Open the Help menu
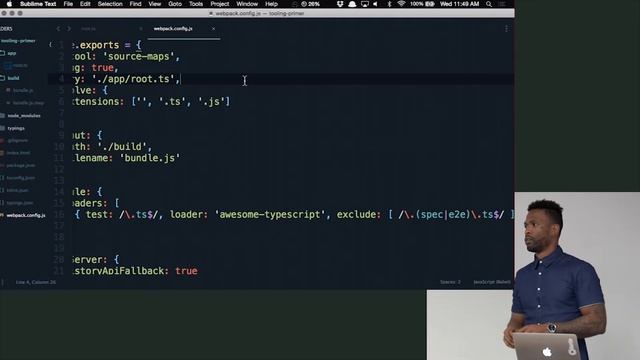The width and height of the screenshot is (640, 360). (271, 4)
